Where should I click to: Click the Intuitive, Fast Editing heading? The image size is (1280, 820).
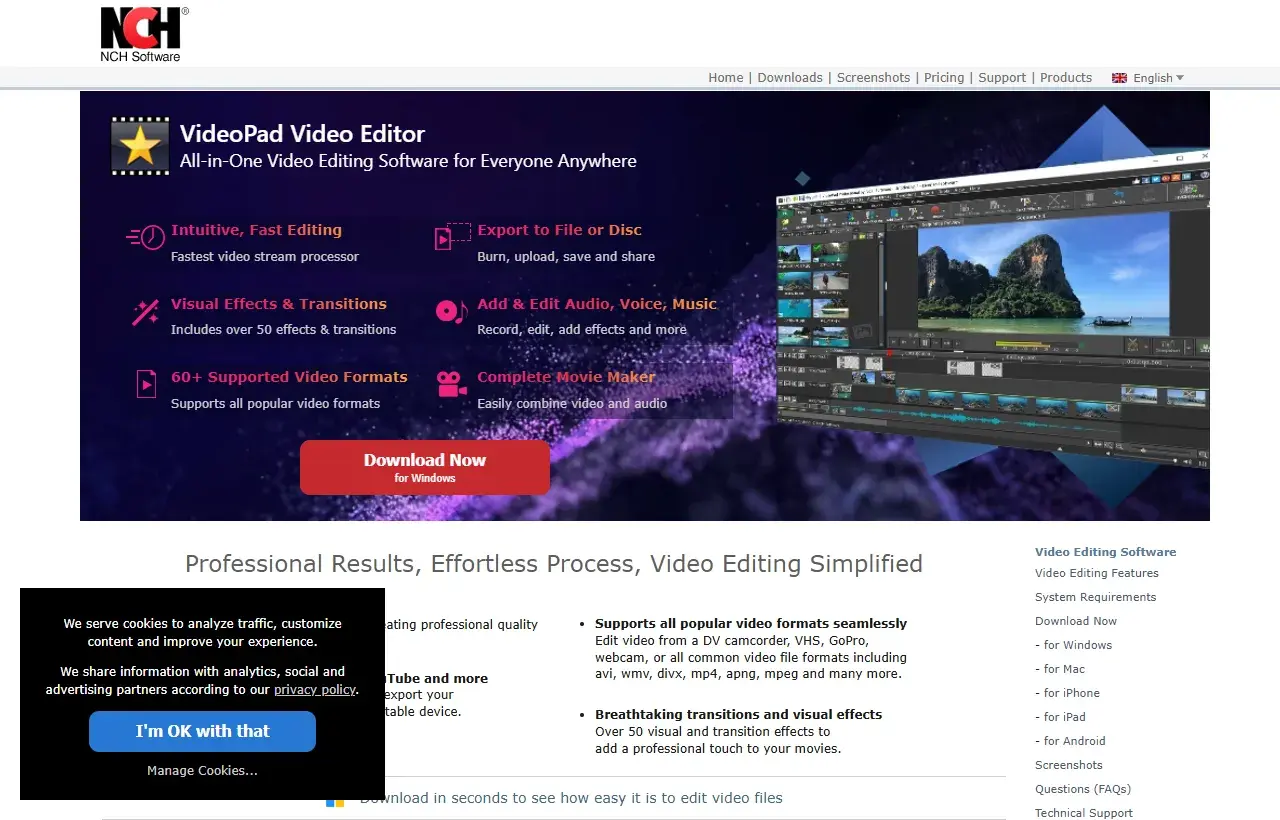(x=256, y=230)
